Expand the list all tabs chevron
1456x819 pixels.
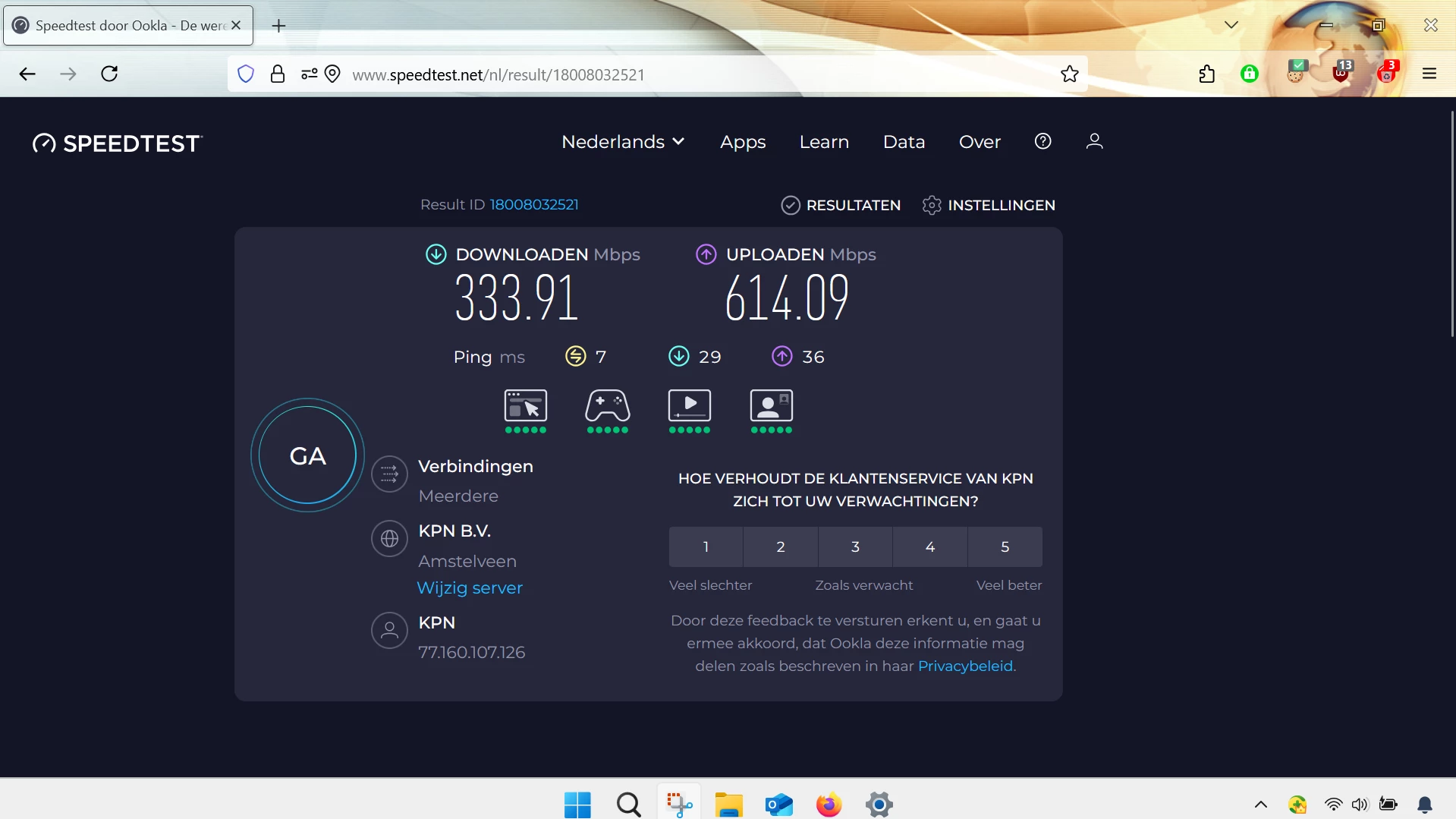1231,25
